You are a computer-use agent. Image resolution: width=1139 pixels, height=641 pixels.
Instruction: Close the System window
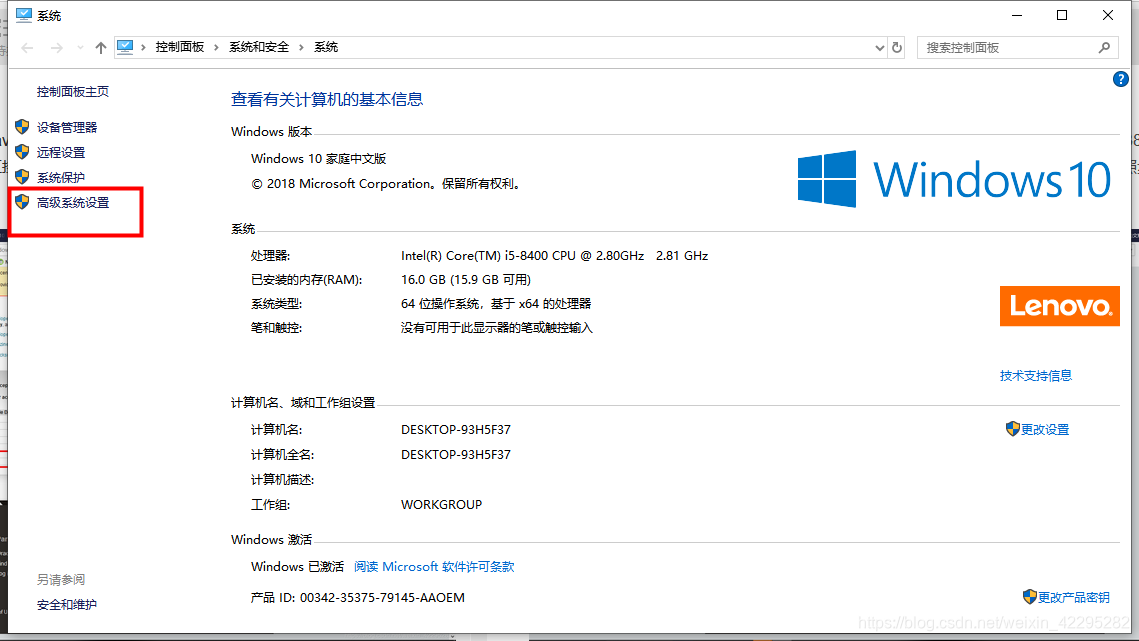(x=1108, y=15)
